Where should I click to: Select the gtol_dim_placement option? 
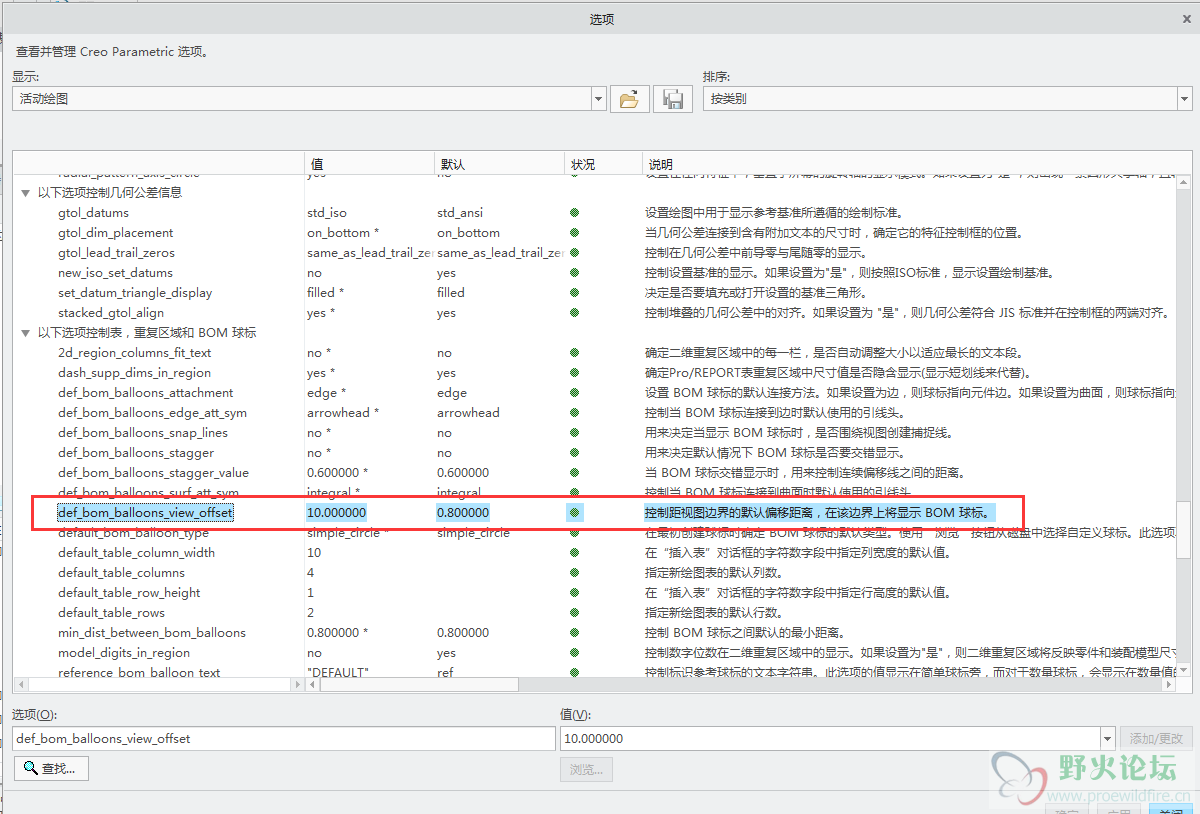[x=115, y=233]
